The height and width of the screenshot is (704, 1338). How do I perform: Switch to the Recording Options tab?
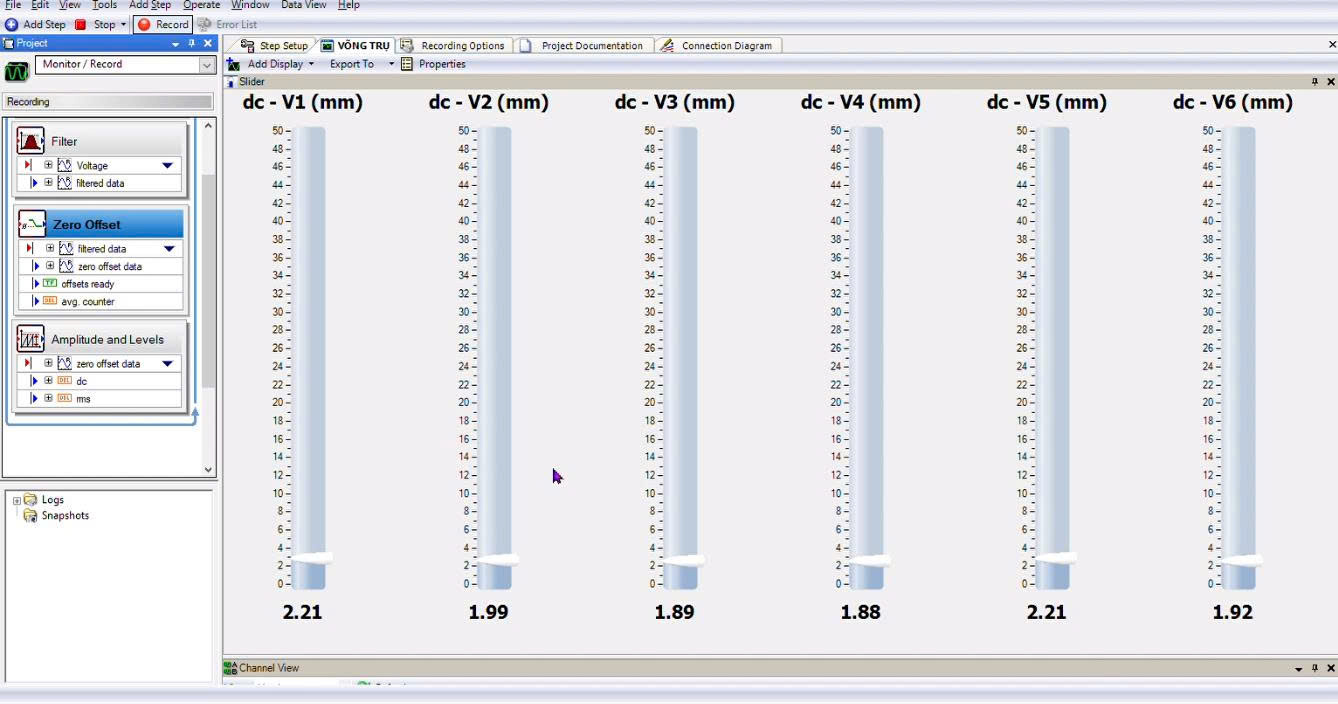[x=455, y=46]
